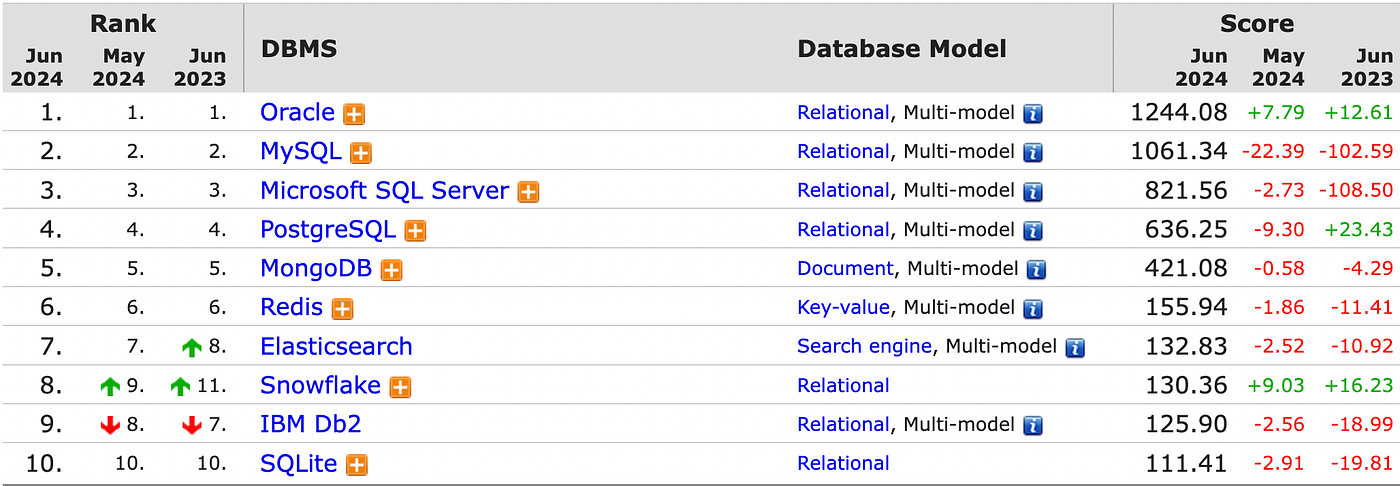This screenshot has width=1400, height=486.
Task: Select PostgreSQL score 636.25
Action: click(1186, 230)
